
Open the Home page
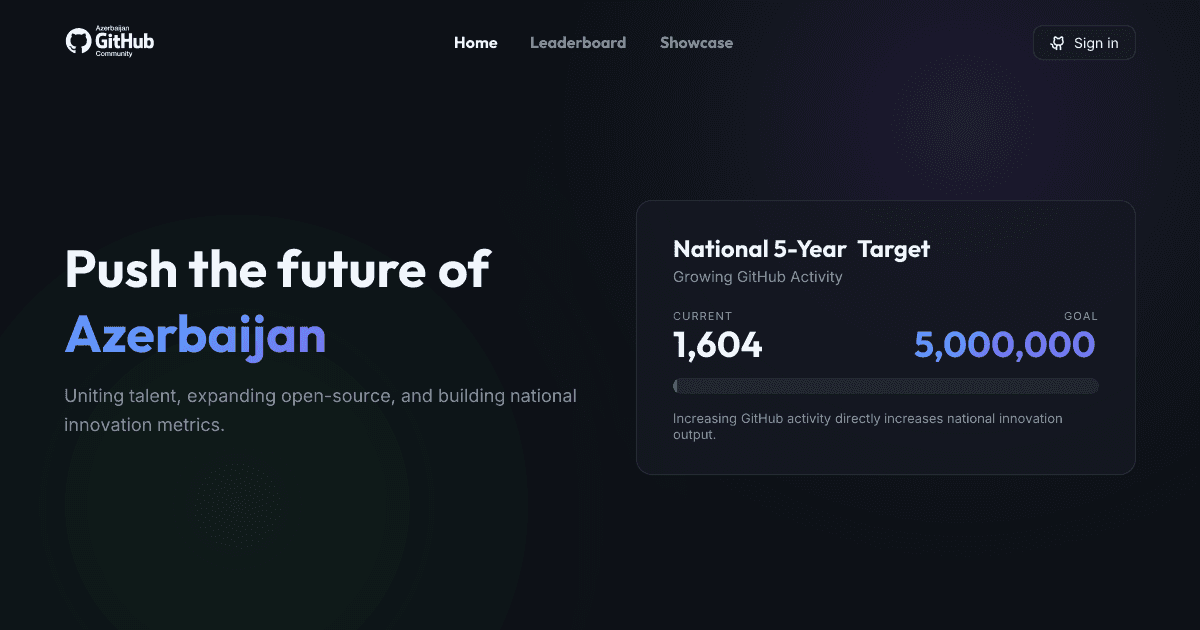point(475,42)
